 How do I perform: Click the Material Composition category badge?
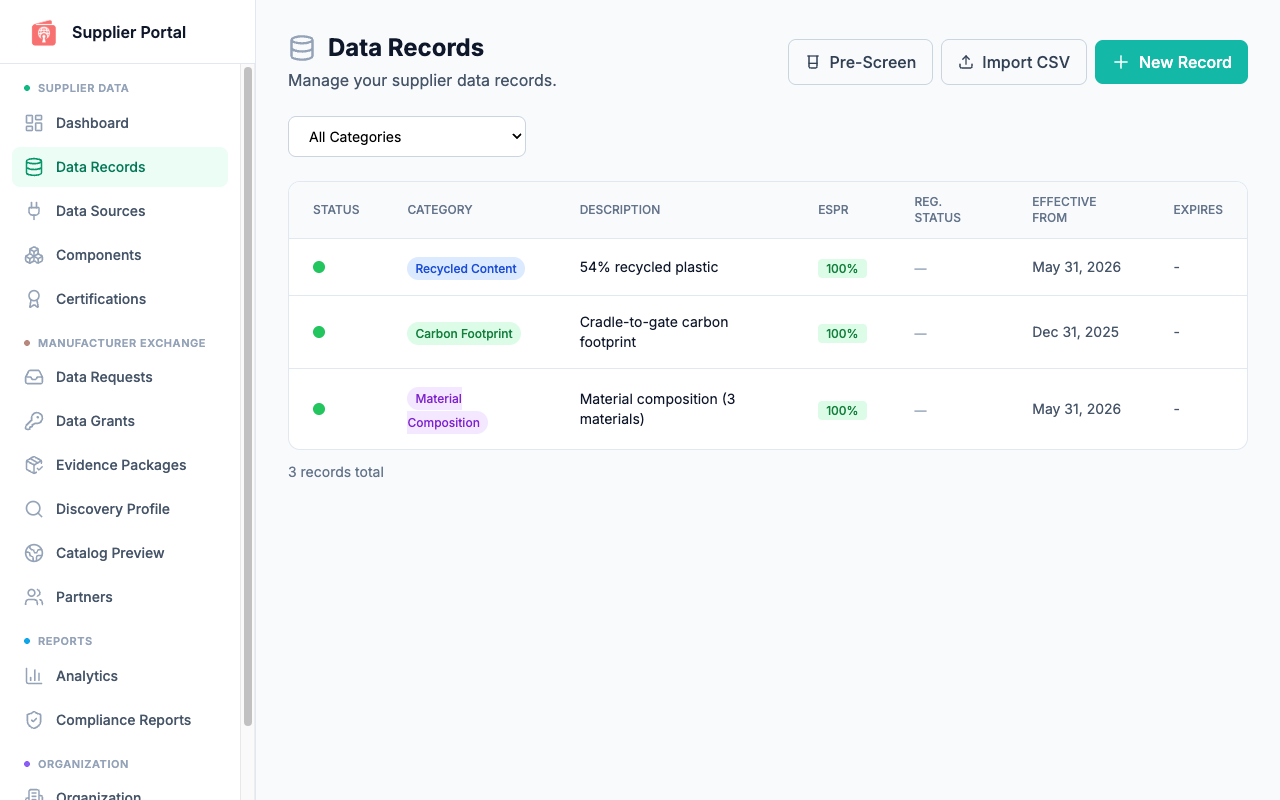[x=447, y=410]
